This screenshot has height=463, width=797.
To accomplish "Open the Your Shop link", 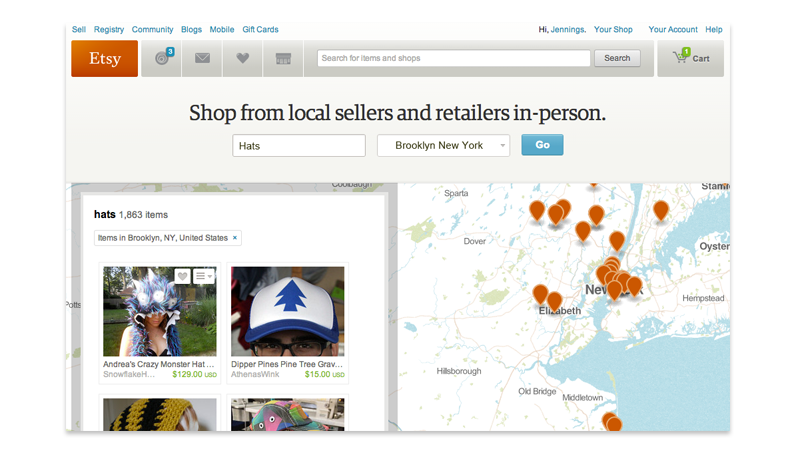I will click(x=613, y=29).
